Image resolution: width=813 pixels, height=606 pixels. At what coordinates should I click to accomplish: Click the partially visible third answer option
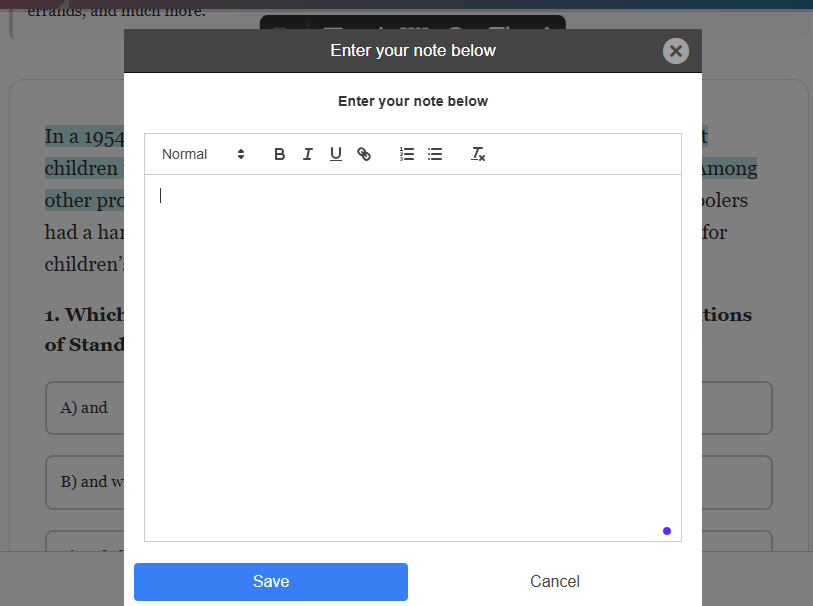pyautogui.click(x=84, y=545)
